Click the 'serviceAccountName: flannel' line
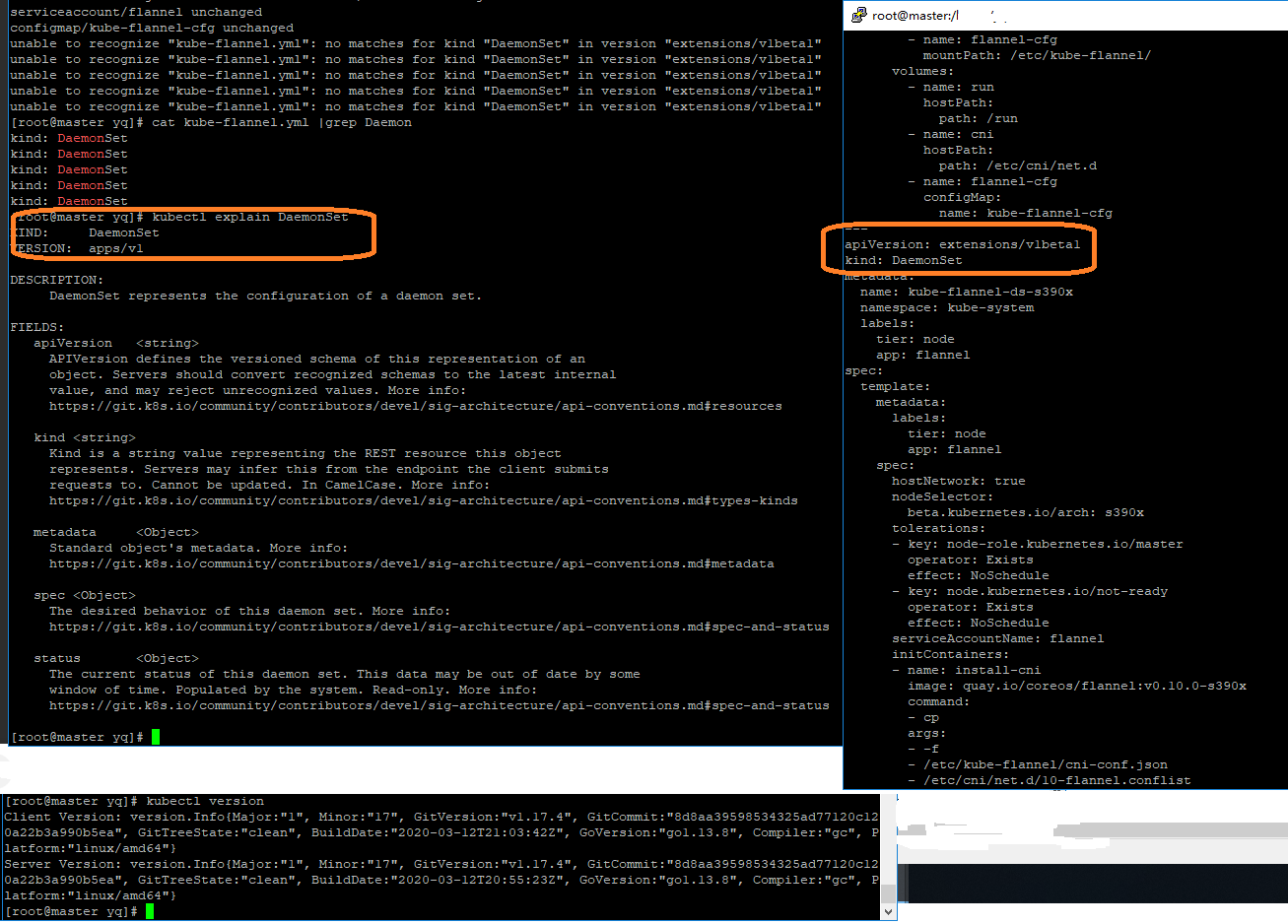The image size is (1288, 924). click(x=998, y=638)
